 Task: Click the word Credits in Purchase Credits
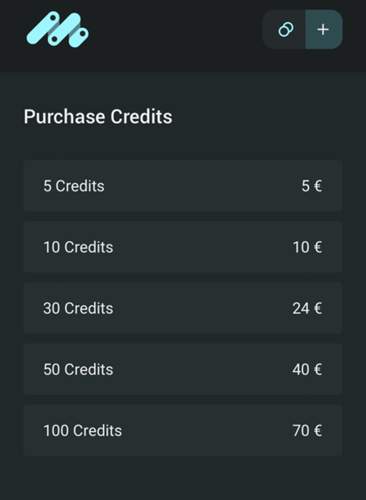coord(141,117)
